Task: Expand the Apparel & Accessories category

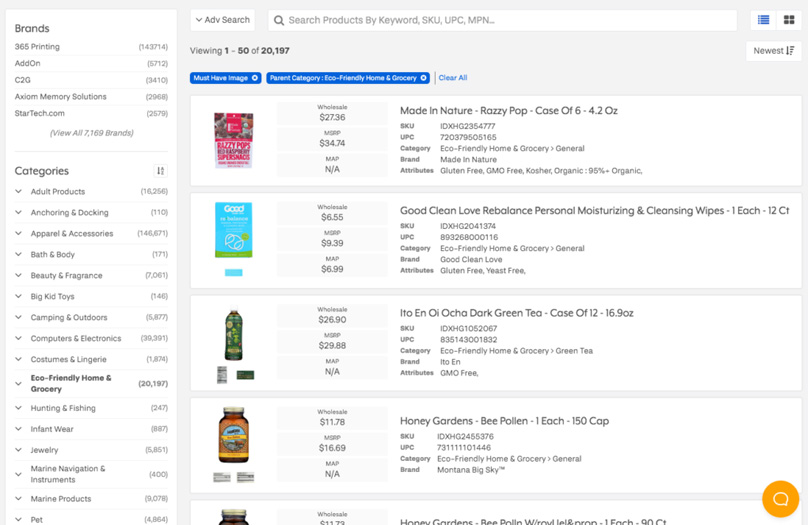Action: [19, 234]
